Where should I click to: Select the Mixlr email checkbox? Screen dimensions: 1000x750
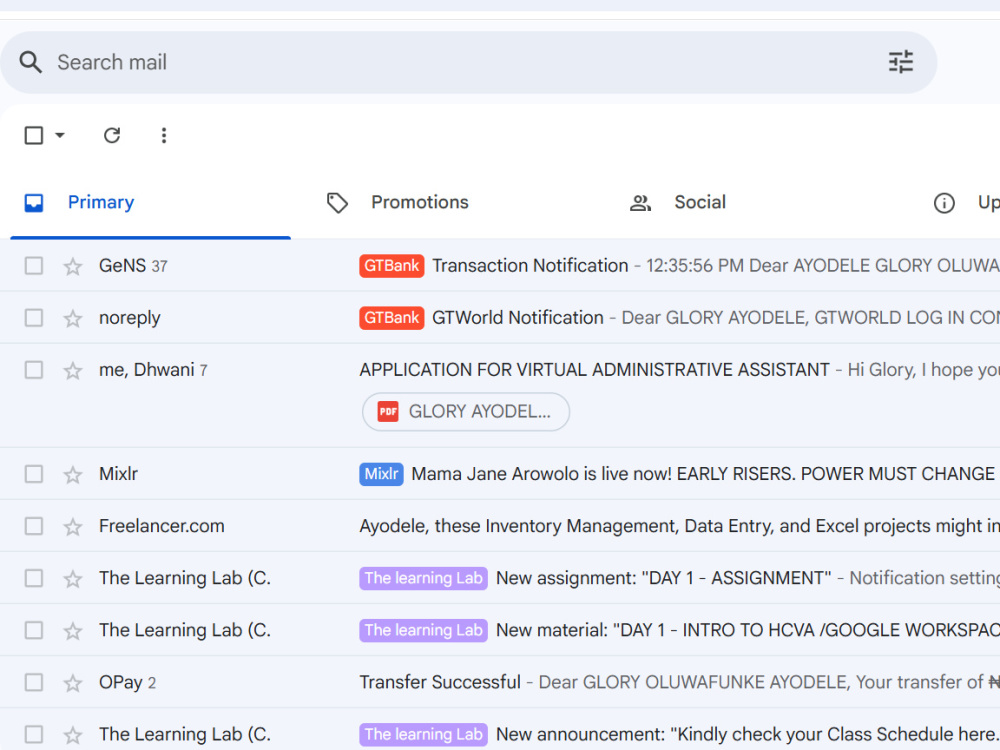tap(34, 474)
